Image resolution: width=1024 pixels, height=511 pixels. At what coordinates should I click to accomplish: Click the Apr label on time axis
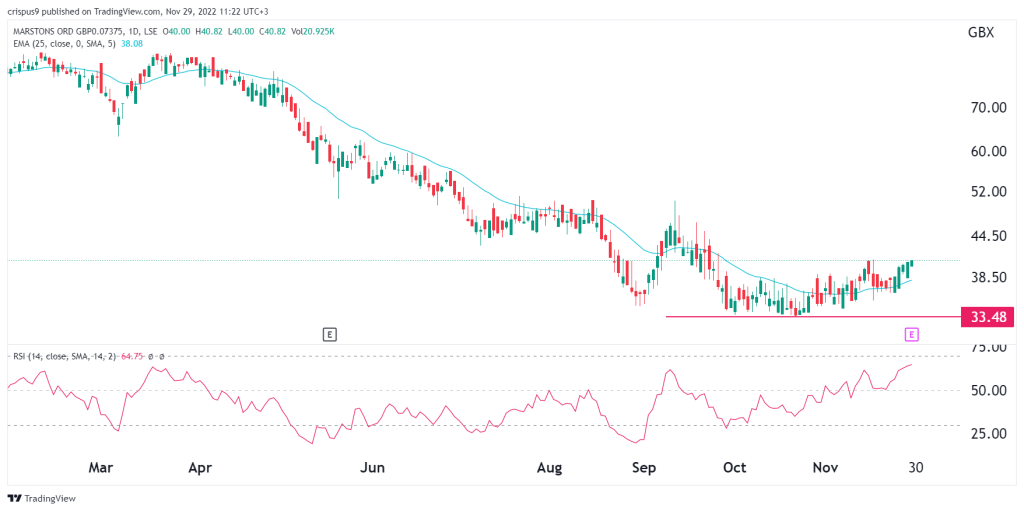pos(199,468)
